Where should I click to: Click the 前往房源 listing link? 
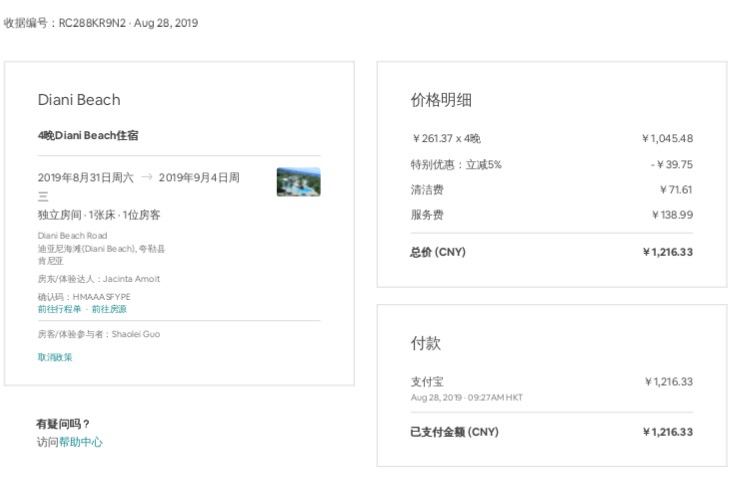tap(108, 309)
